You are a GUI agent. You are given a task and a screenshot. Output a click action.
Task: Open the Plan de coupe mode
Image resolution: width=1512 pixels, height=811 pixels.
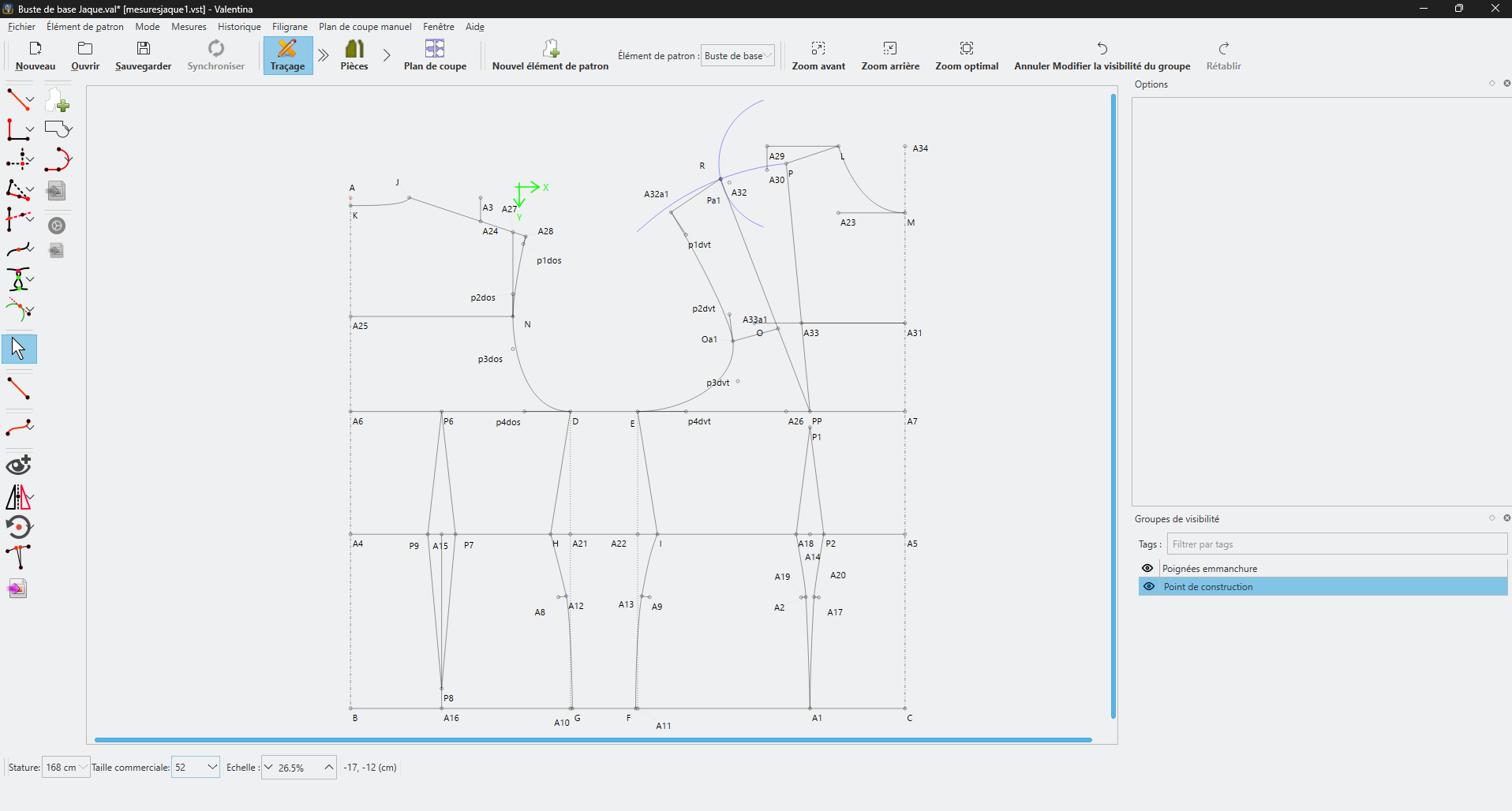[435, 55]
